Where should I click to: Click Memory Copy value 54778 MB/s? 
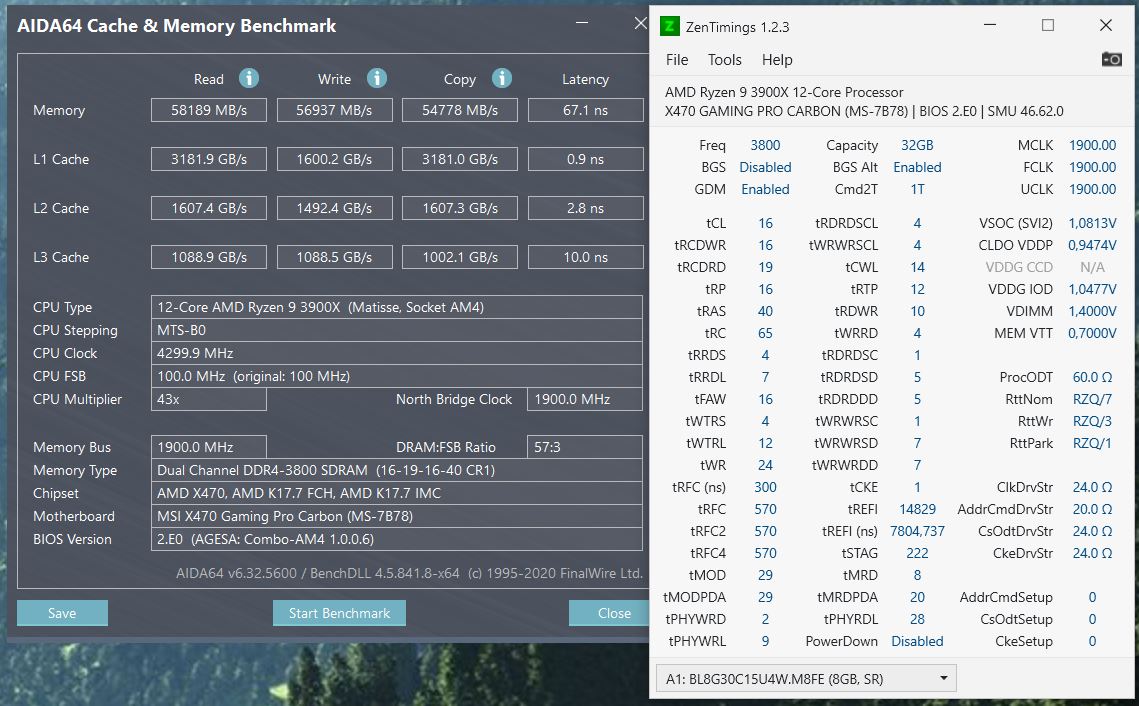tap(460, 110)
